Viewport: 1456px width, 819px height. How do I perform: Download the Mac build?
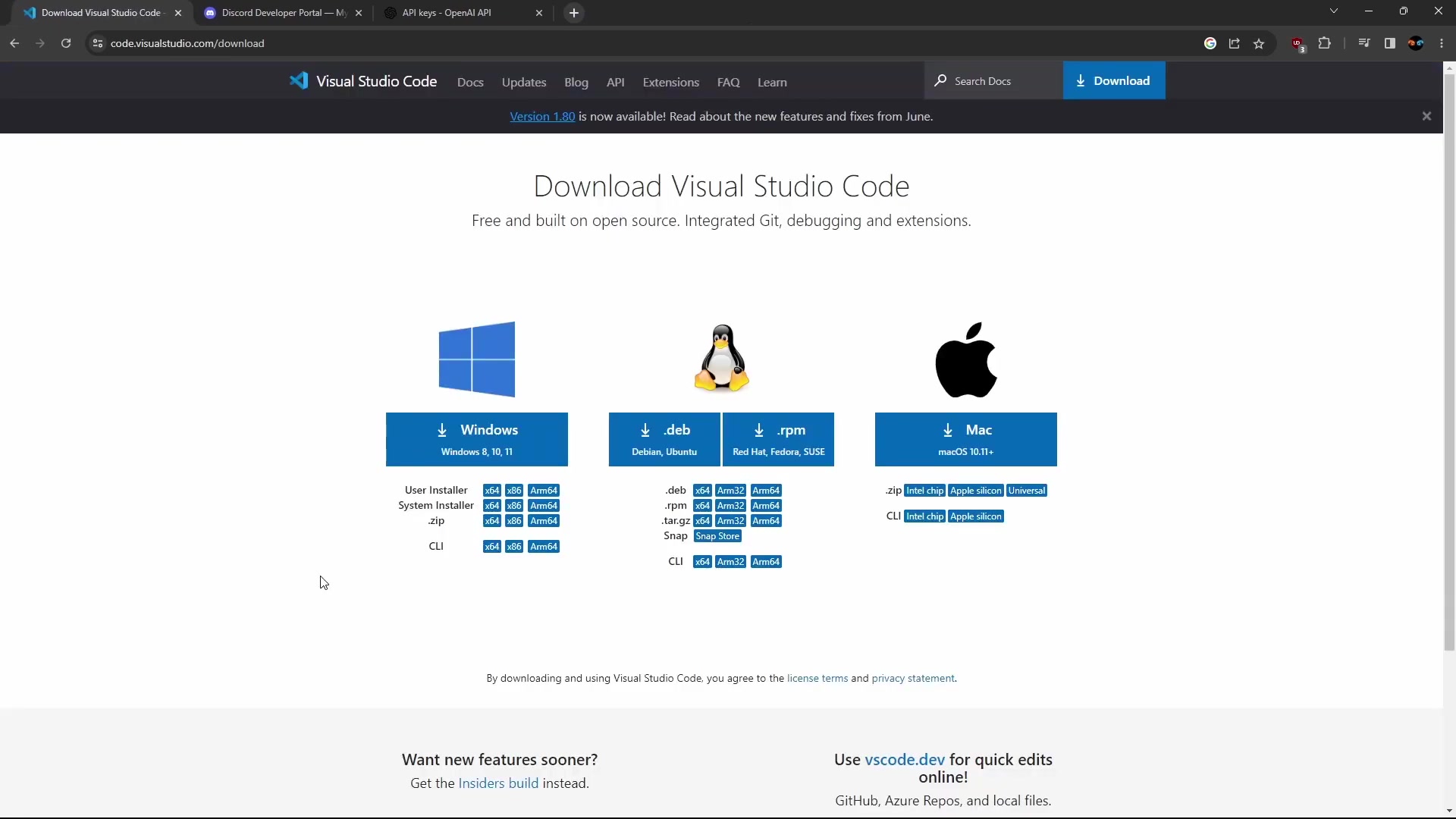coord(966,439)
